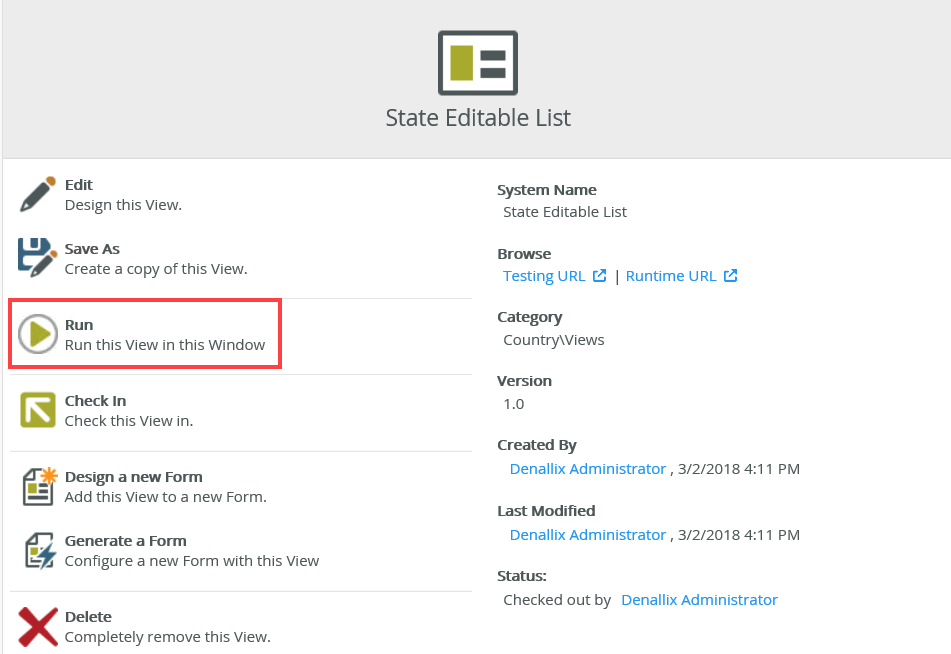This screenshot has height=654, width=951.
Task: Choose the Save As menu label
Action: coord(92,249)
